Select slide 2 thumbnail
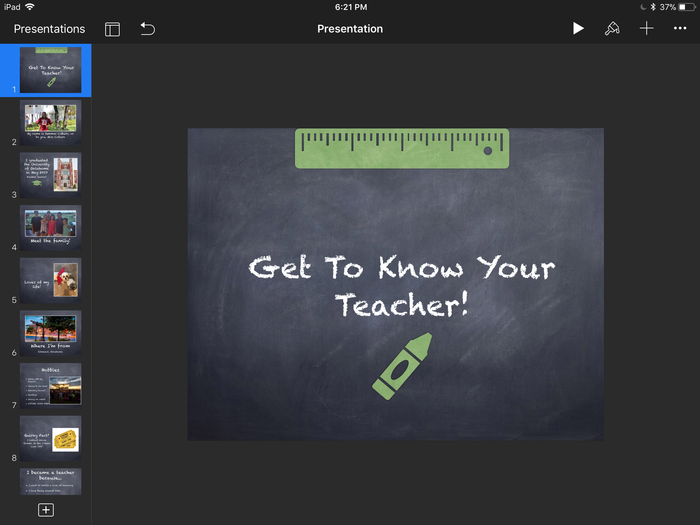The height and width of the screenshot is (525, 700). pos(51,122)
